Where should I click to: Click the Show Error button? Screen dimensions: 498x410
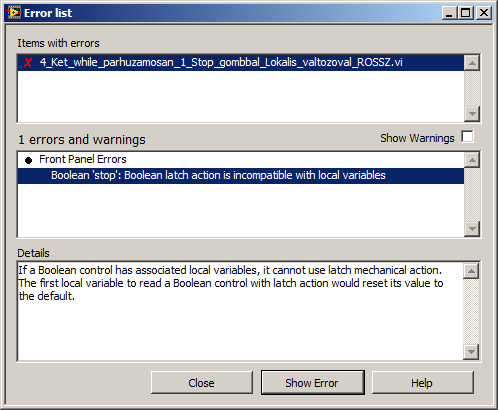(x=312, y=383)
